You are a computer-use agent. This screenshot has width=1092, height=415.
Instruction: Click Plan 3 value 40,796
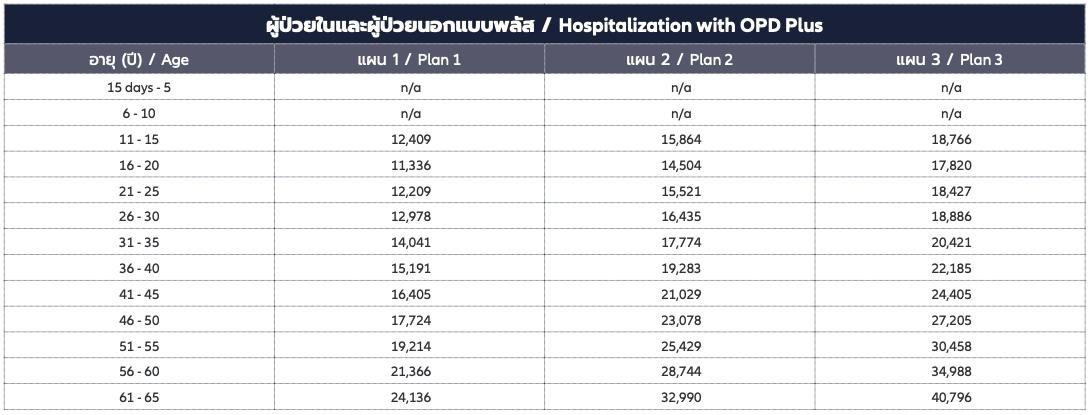(951, 398)
